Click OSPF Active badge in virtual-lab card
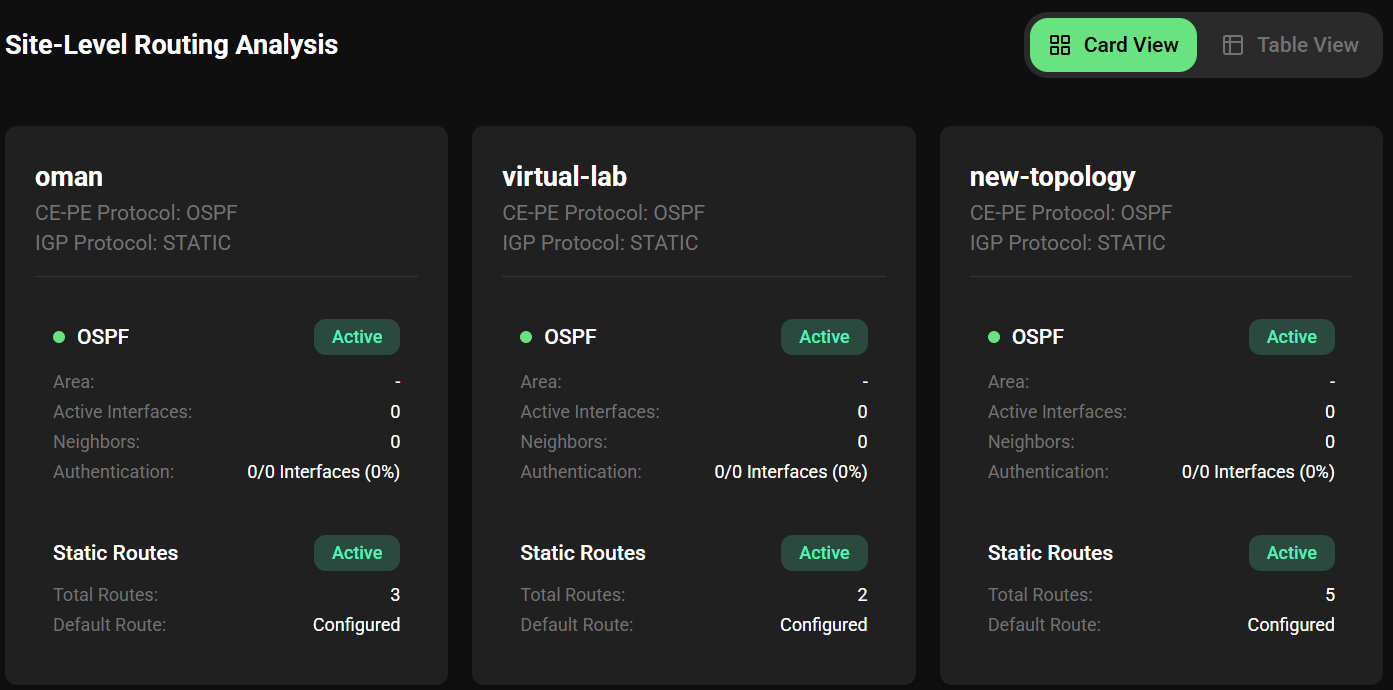Viewport: 1393px width, 690px height. [824, 337]
